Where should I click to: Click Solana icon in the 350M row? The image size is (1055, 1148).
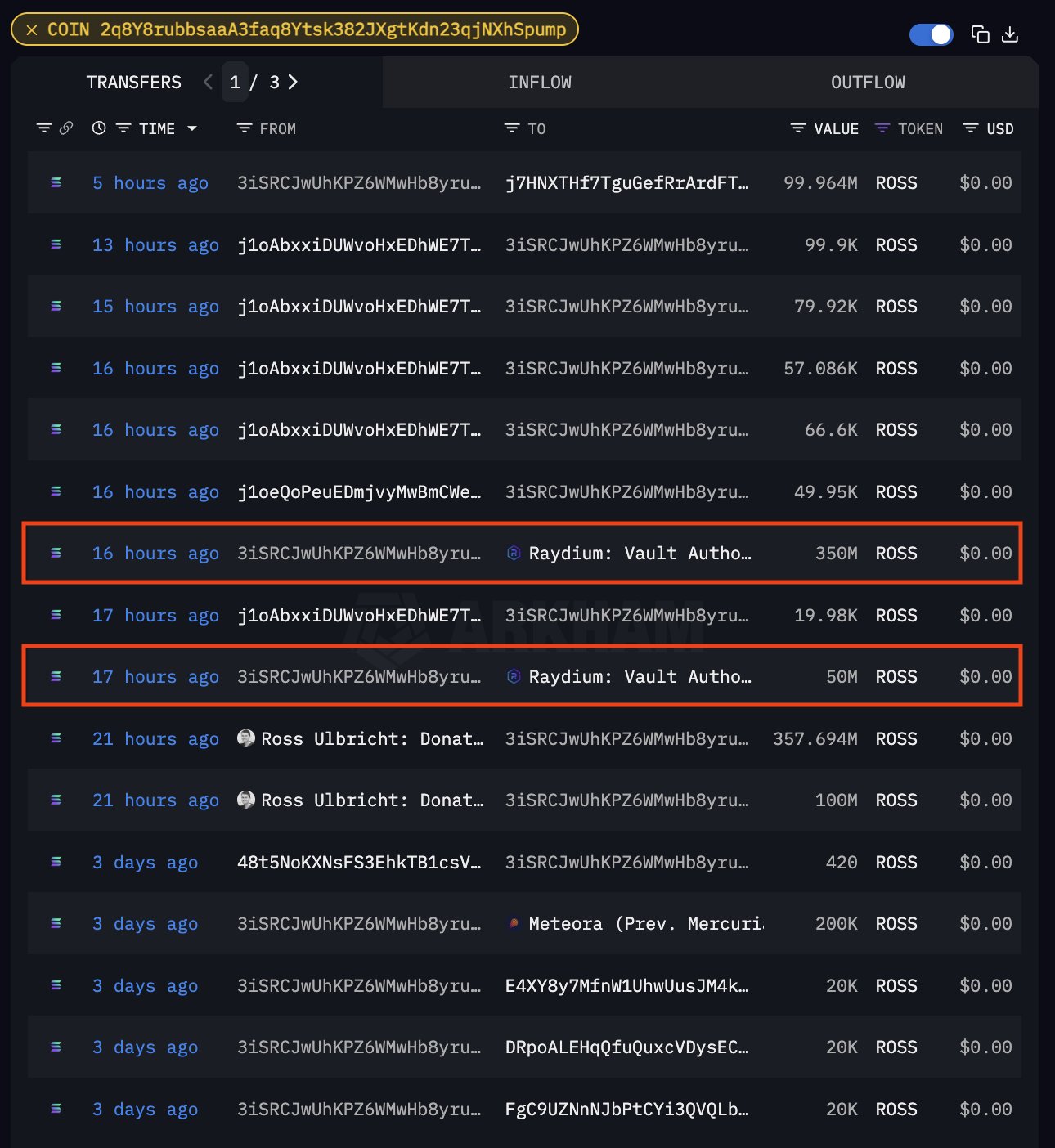(56, 553)
